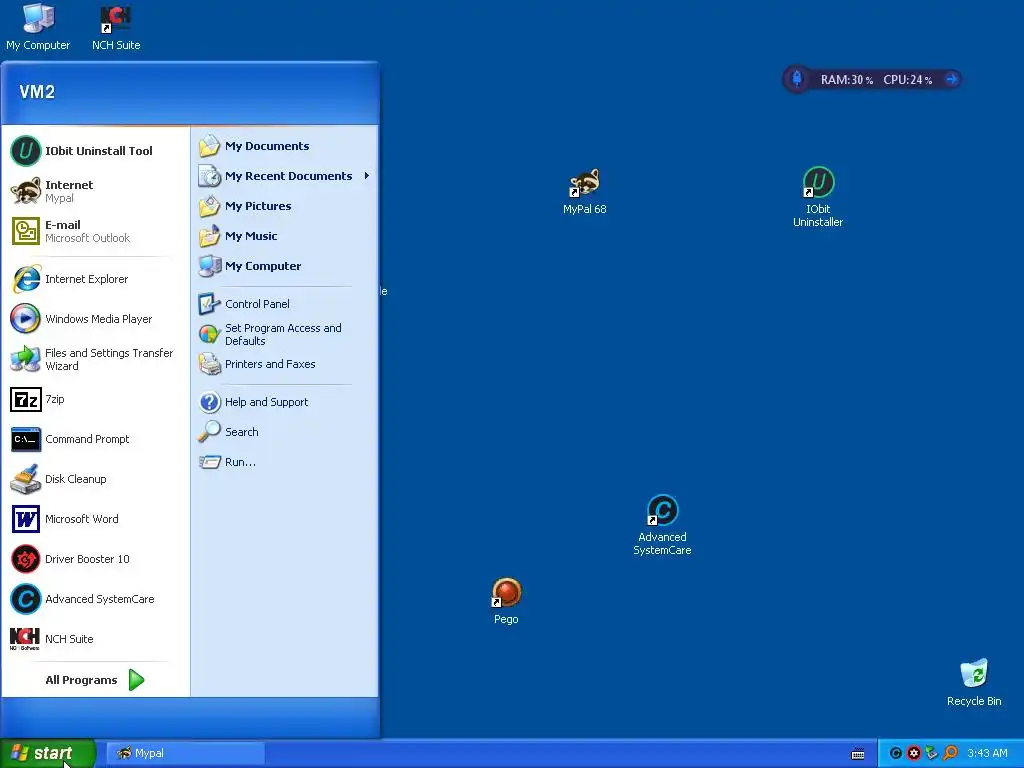Image resolution: width=1024 pixels, height=768 pixels.
Task: Open My Pictures folder
Action: [285, 206]
